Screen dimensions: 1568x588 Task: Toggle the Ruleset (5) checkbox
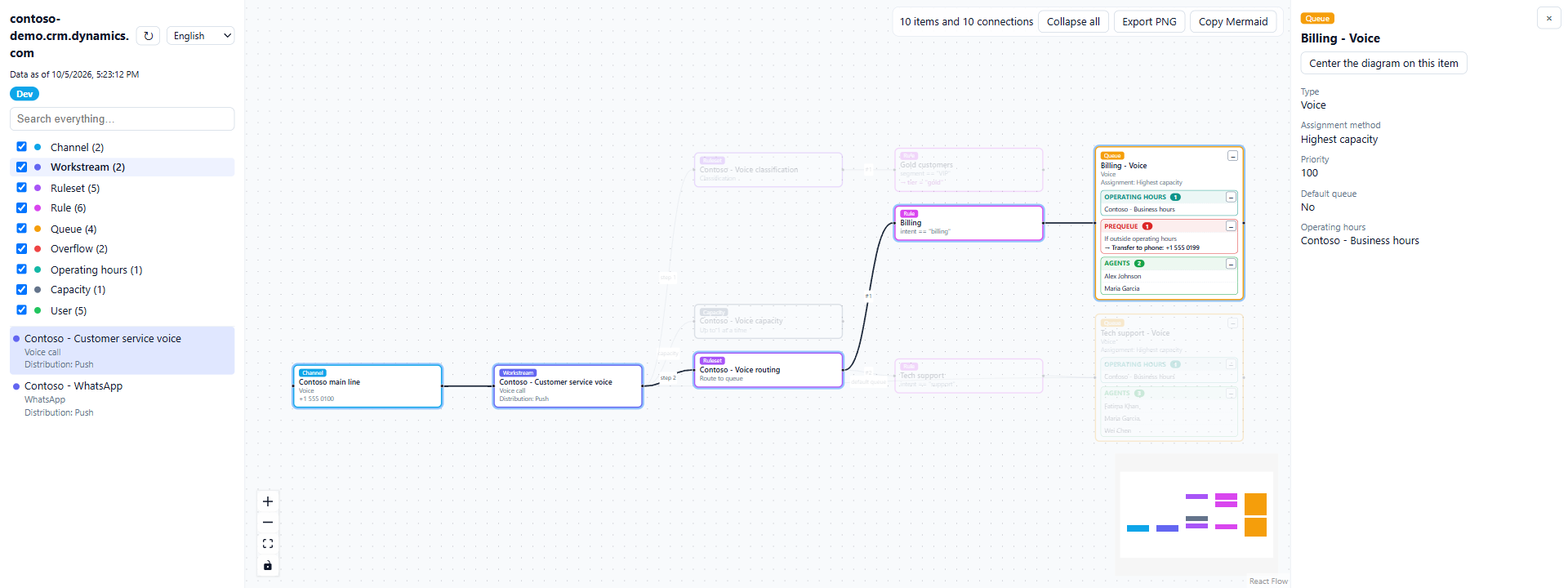(x=22, y=188)
